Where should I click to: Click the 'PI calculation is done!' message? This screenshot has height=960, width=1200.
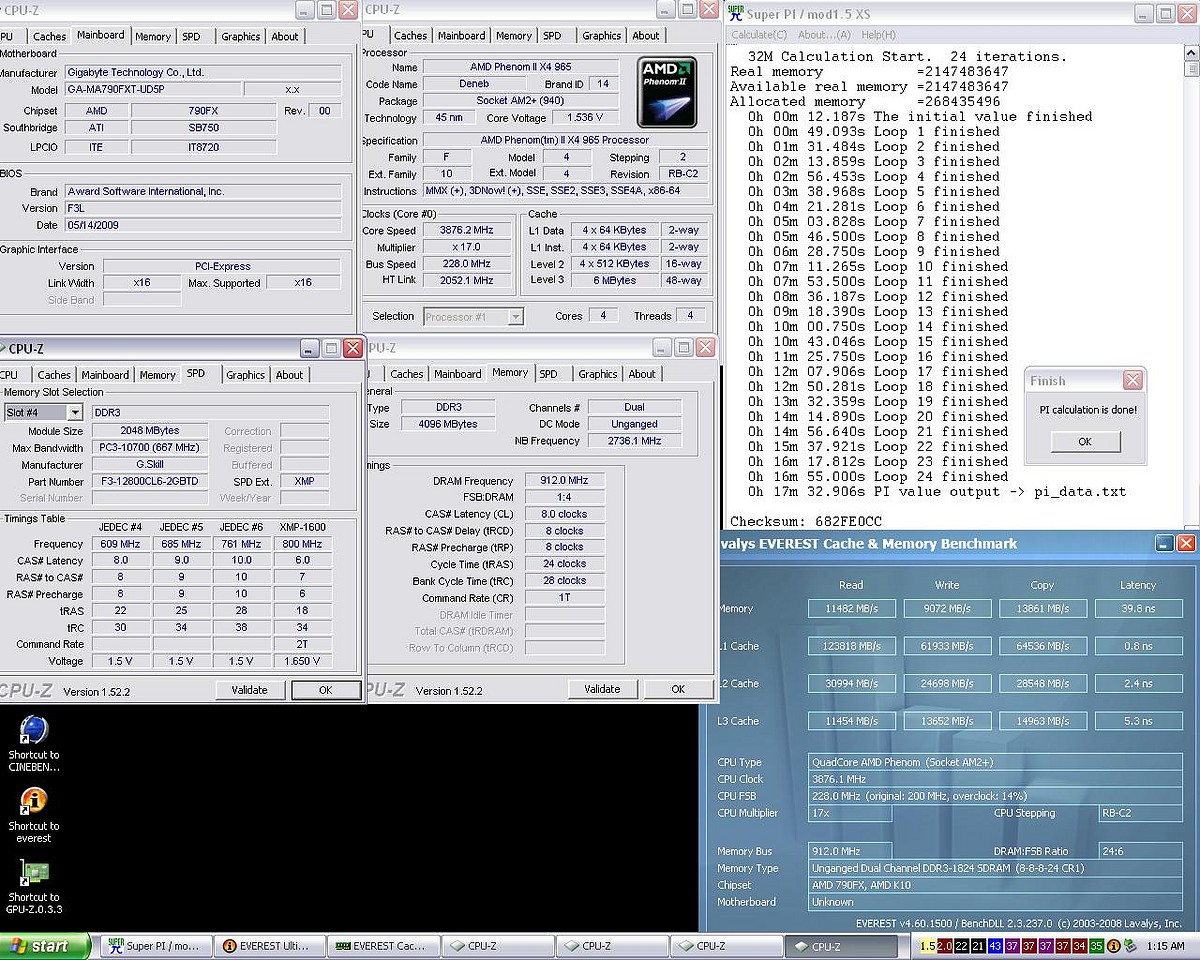pos(1087,410)
